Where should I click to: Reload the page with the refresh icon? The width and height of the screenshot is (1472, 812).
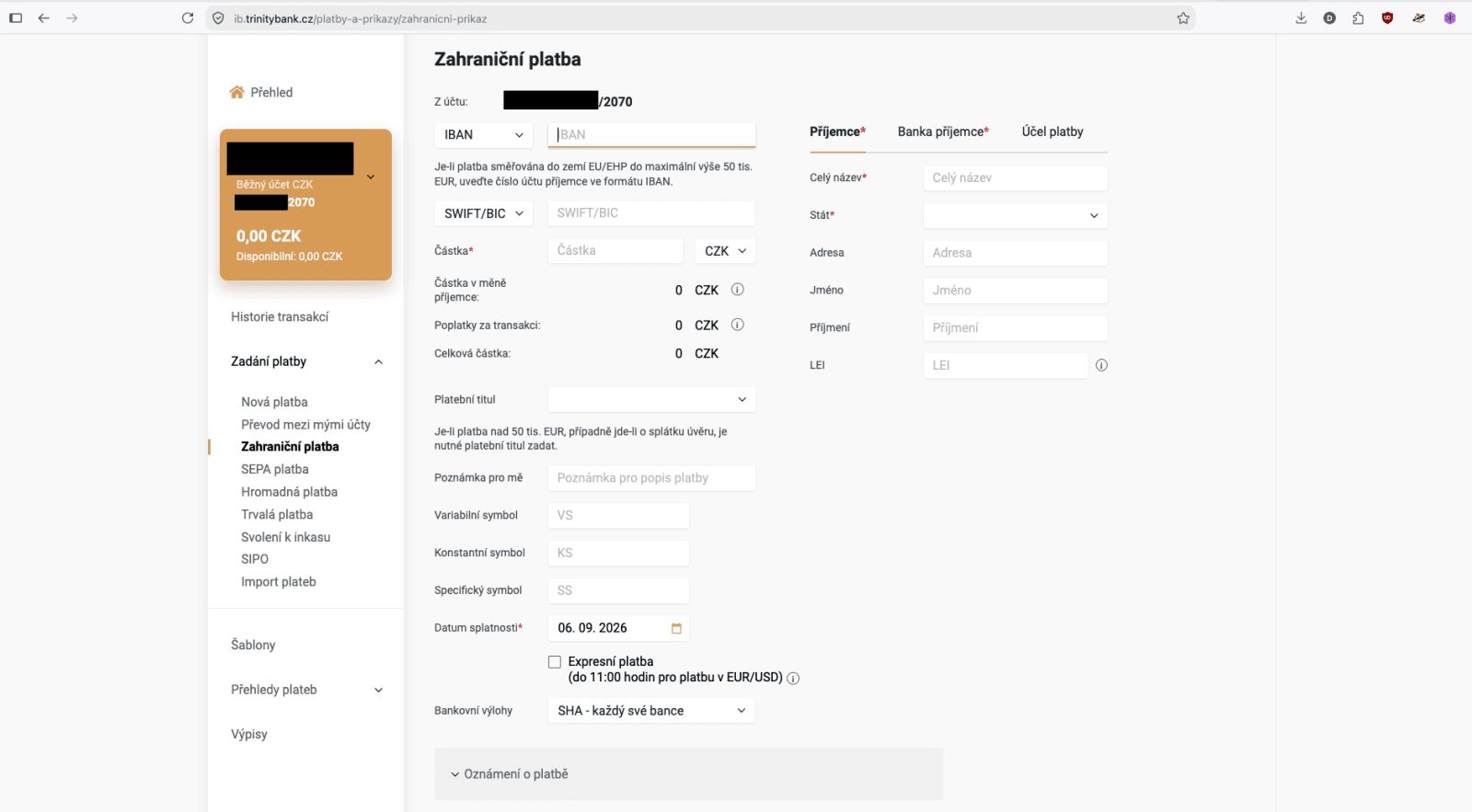188,18
